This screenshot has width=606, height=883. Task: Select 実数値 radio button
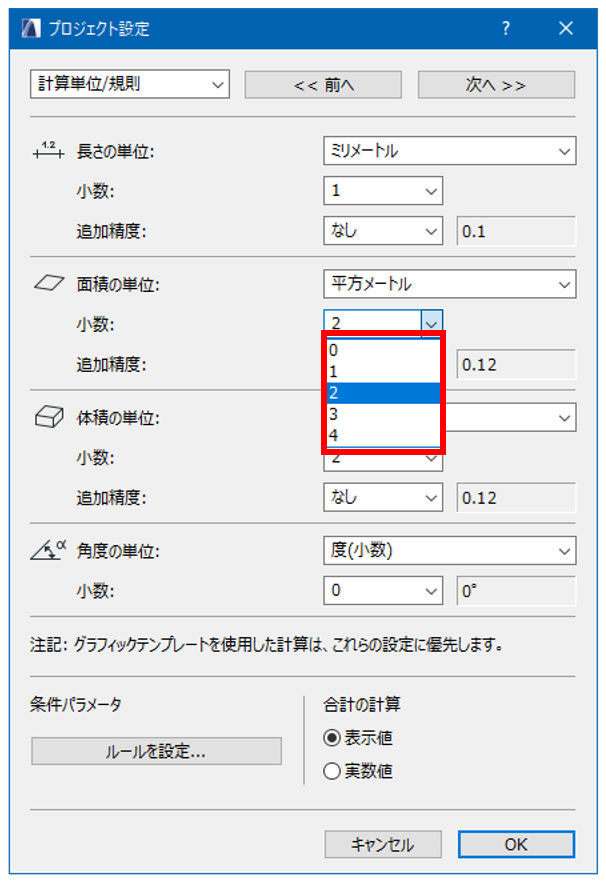point(332,771)
